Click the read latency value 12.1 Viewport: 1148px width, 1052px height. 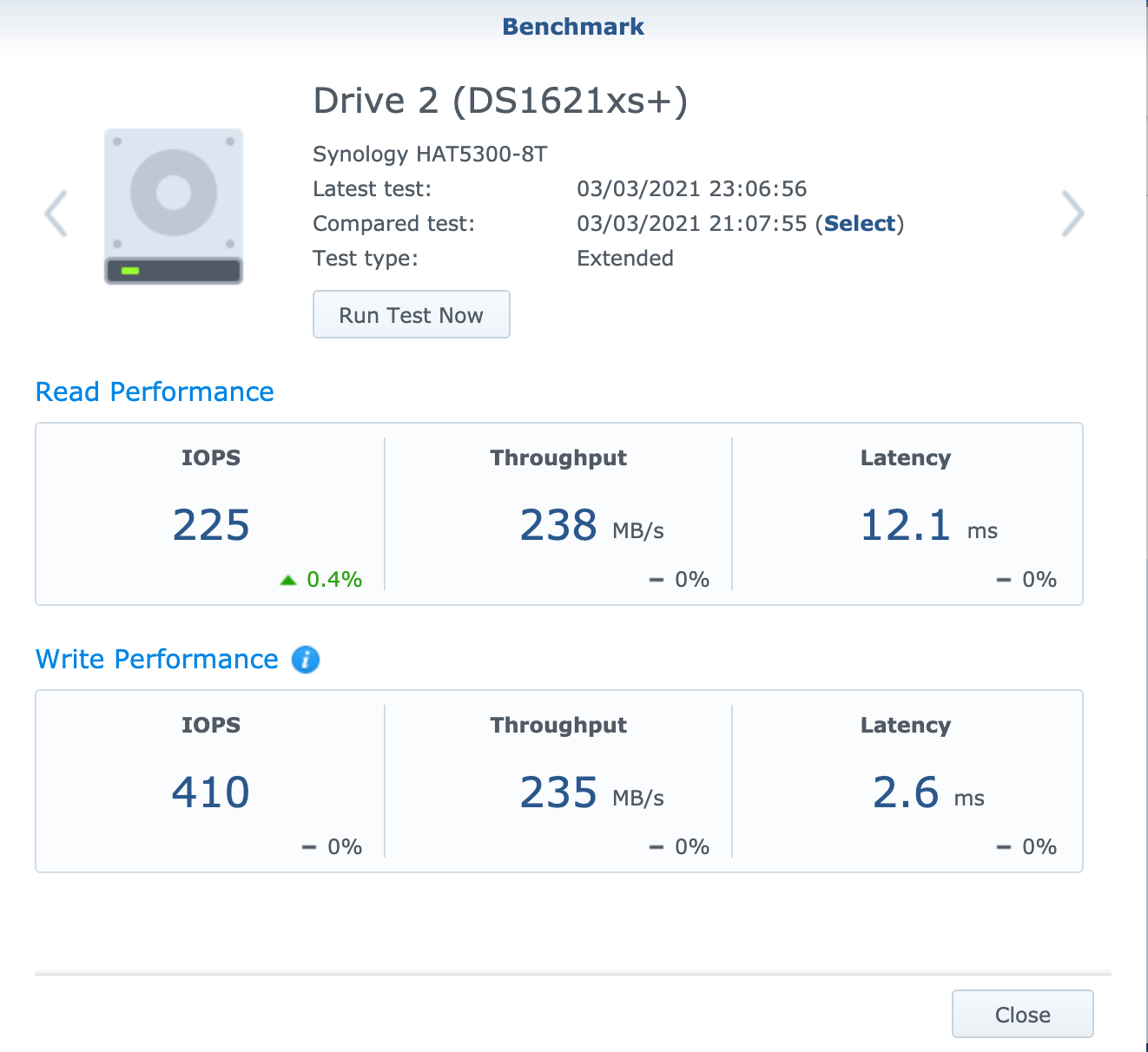tap(906, 525)
